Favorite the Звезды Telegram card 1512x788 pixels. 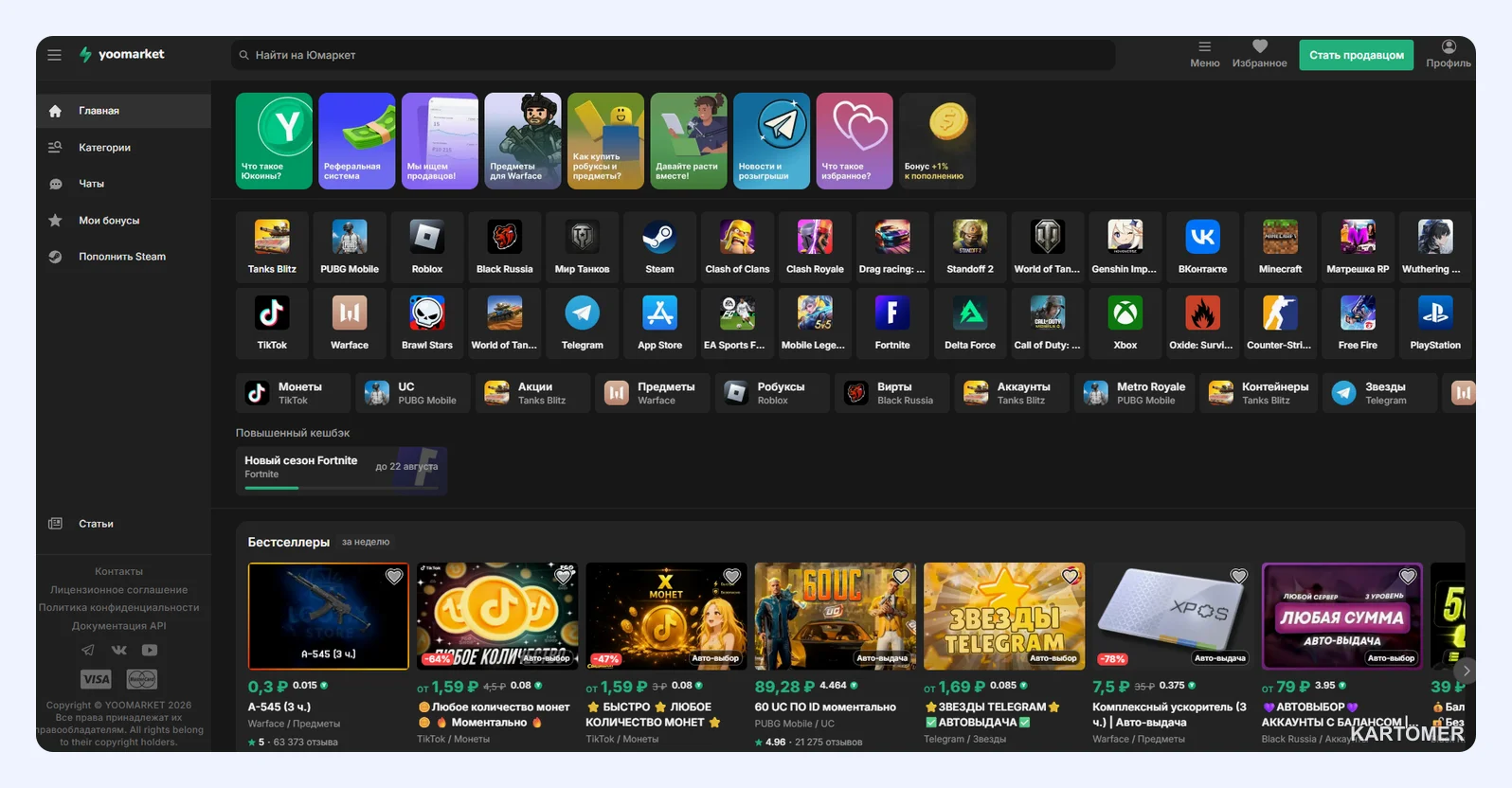tap(1071, 576)
